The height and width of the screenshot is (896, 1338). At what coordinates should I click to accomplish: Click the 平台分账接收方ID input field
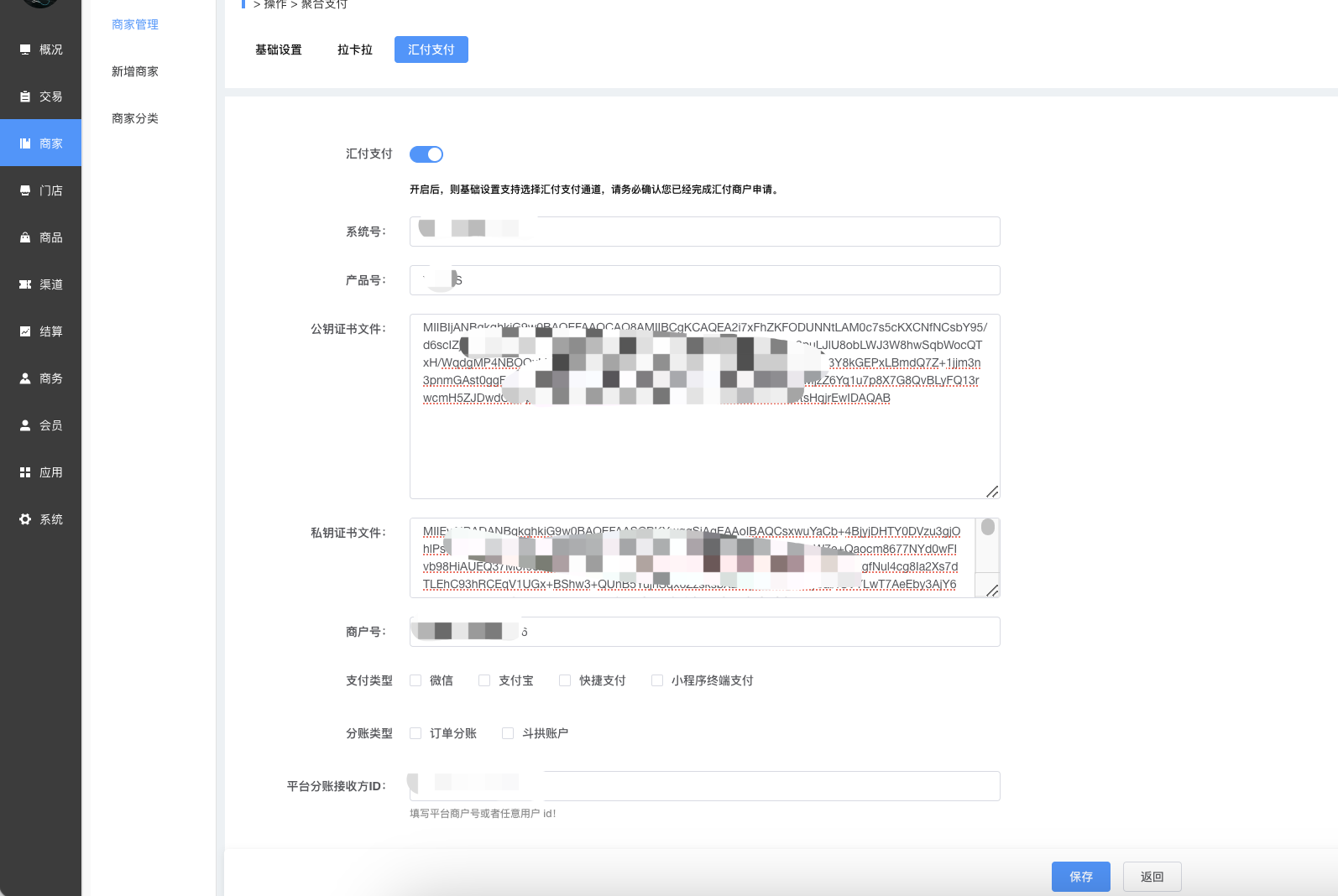click(x=705, y=786)
